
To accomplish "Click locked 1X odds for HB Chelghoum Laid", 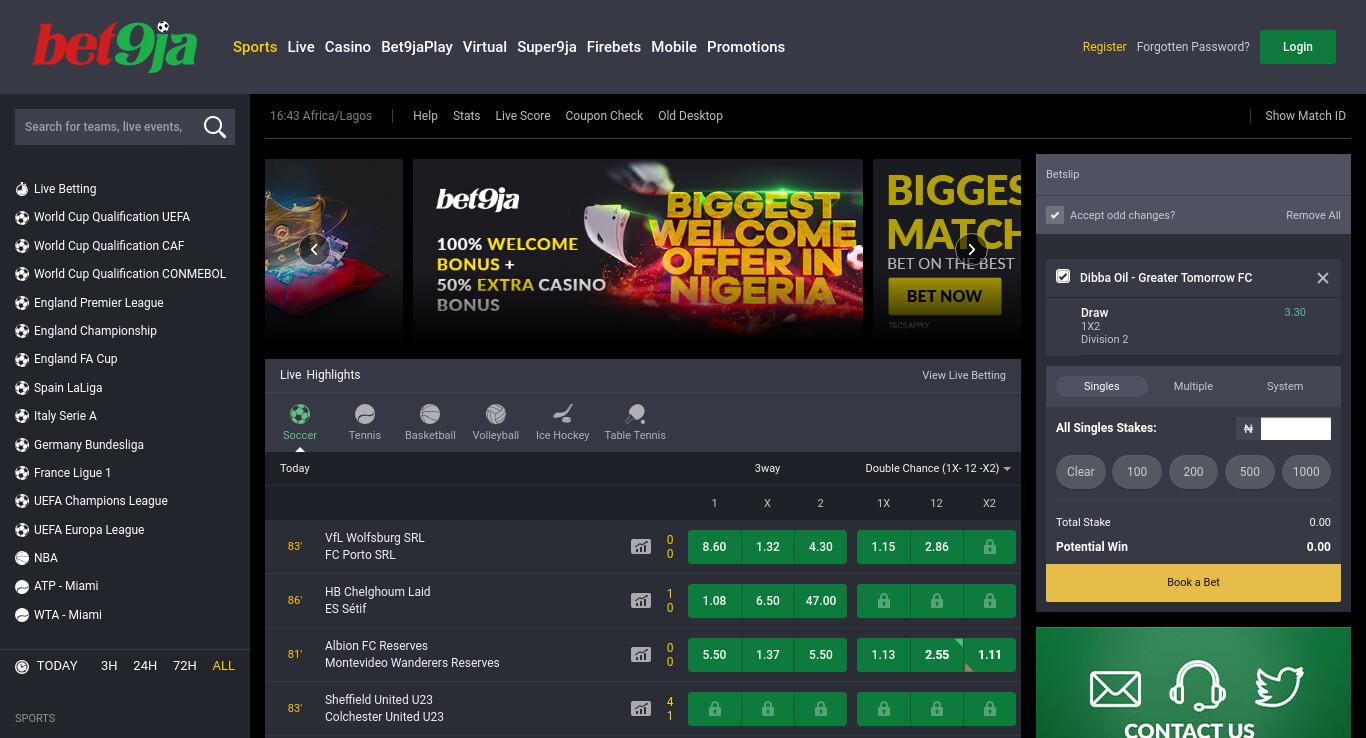I will (x=884, y=601).
